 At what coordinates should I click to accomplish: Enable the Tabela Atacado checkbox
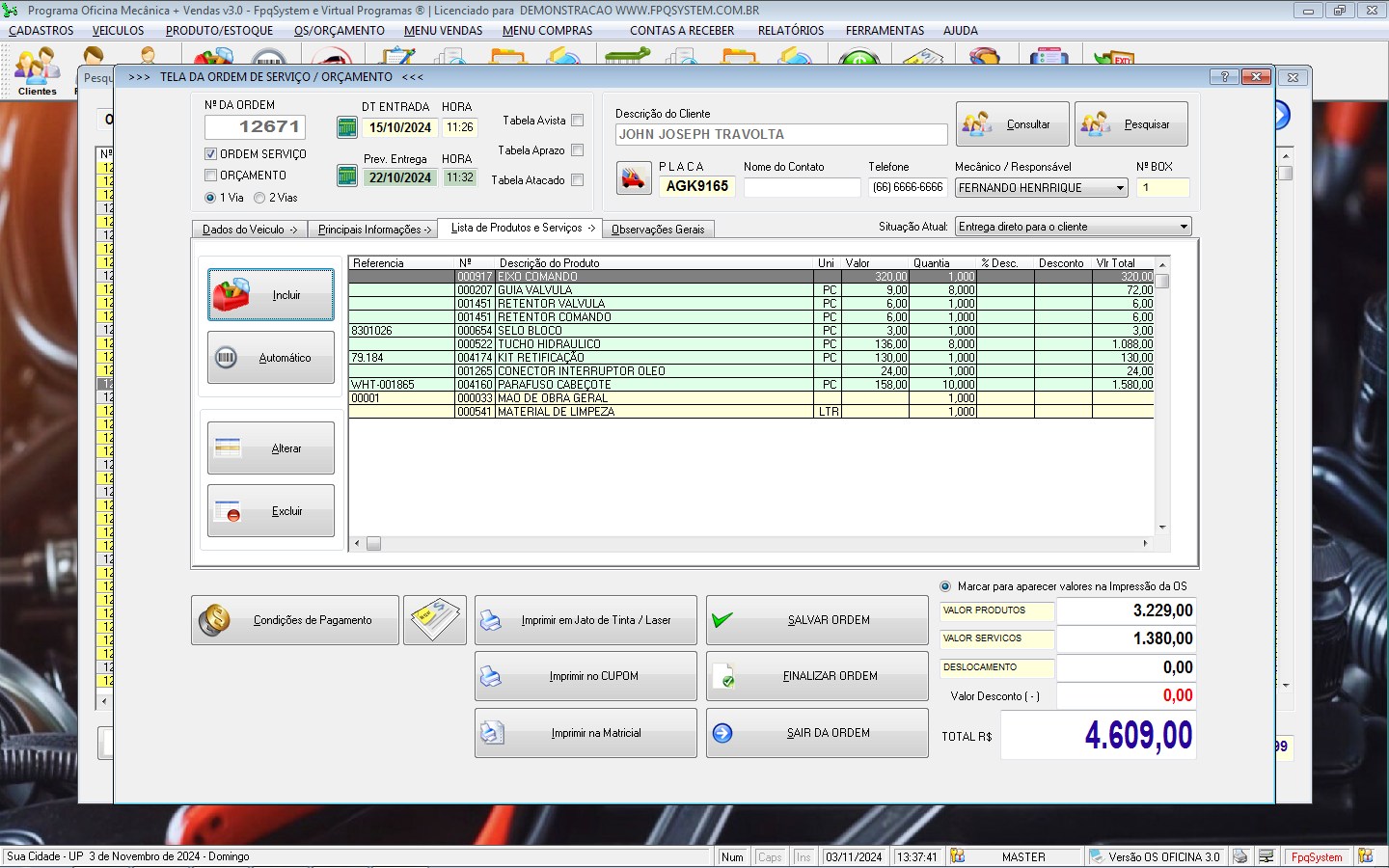point(578,180)
